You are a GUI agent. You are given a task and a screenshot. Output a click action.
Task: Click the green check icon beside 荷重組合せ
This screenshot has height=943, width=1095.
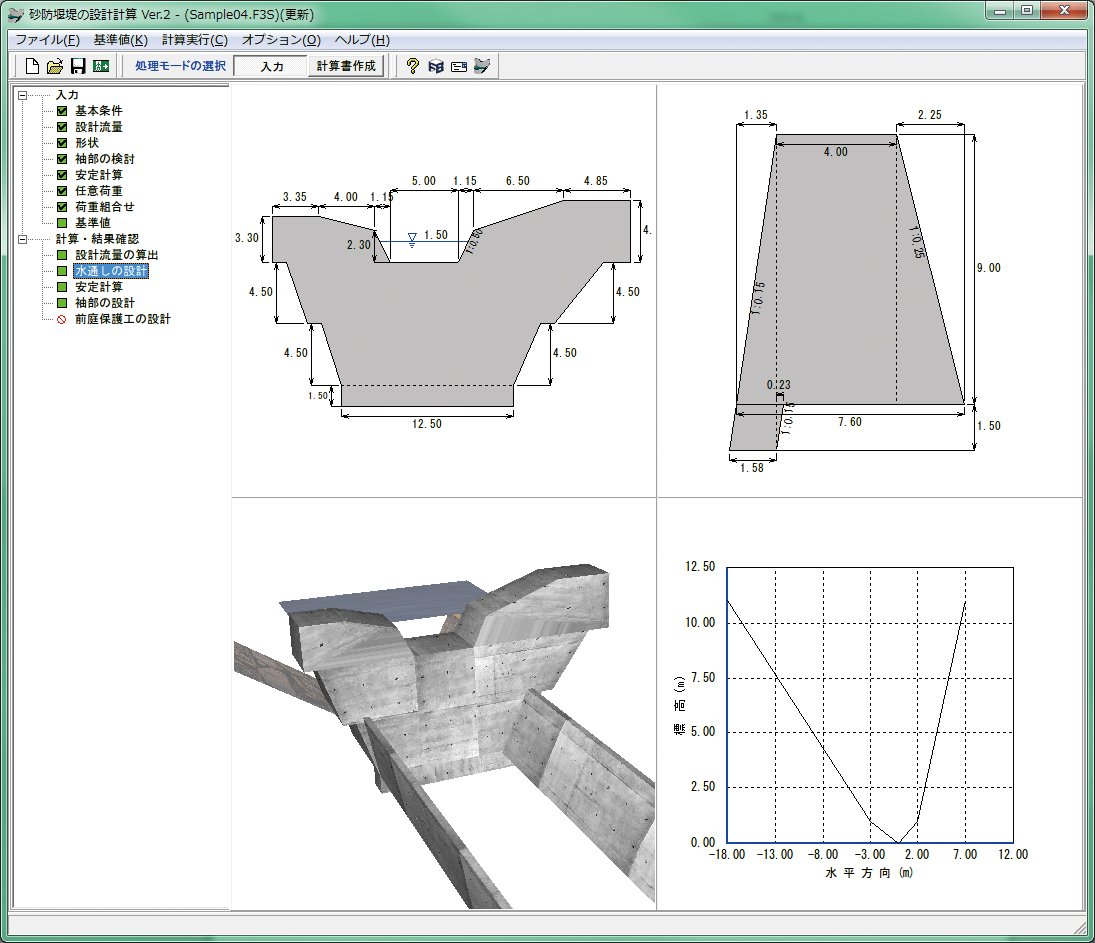[62, 207]
